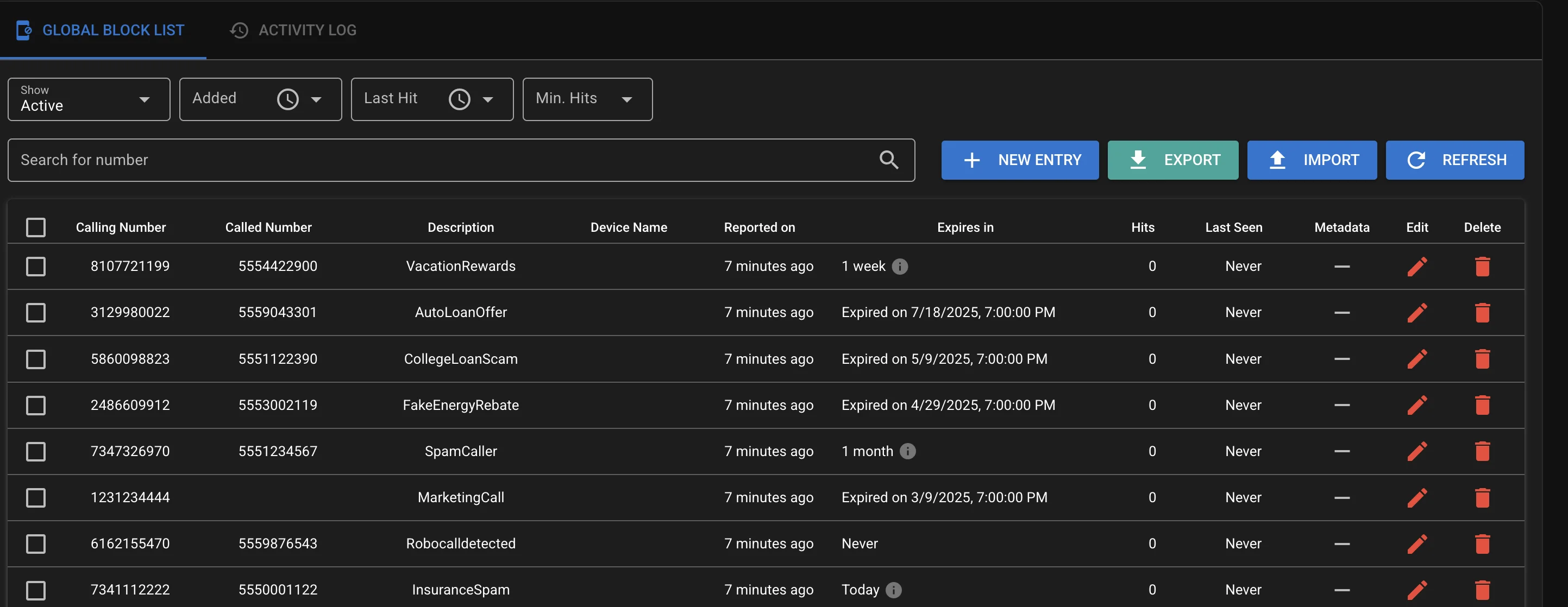Click 'Expired on 7/18/2025, 7:00:00 PM' text

pos(948,313)
